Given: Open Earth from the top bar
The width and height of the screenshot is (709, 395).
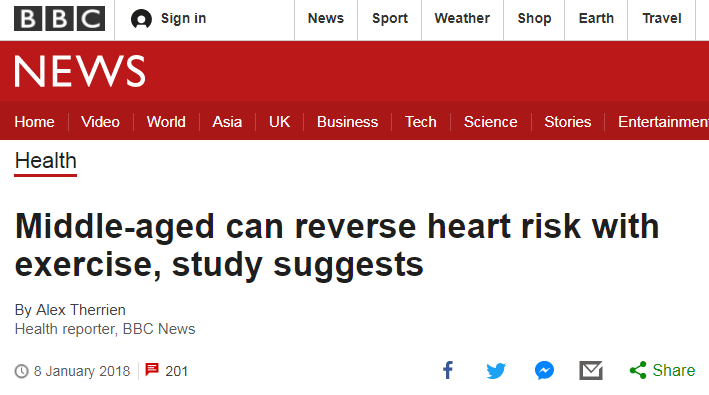Looking at the screenshot, I should click(596, 19).
